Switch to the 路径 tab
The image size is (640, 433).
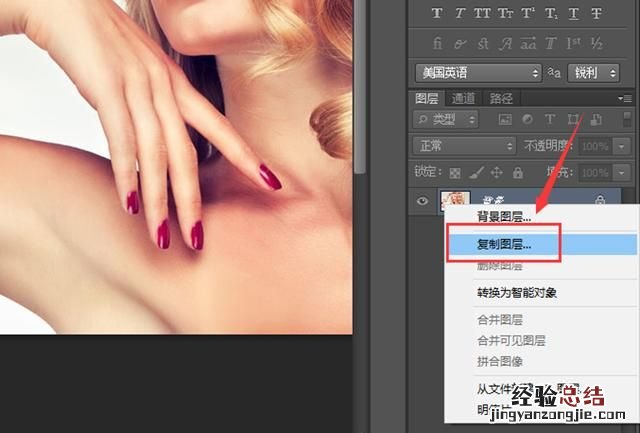[x=501, y=98]
